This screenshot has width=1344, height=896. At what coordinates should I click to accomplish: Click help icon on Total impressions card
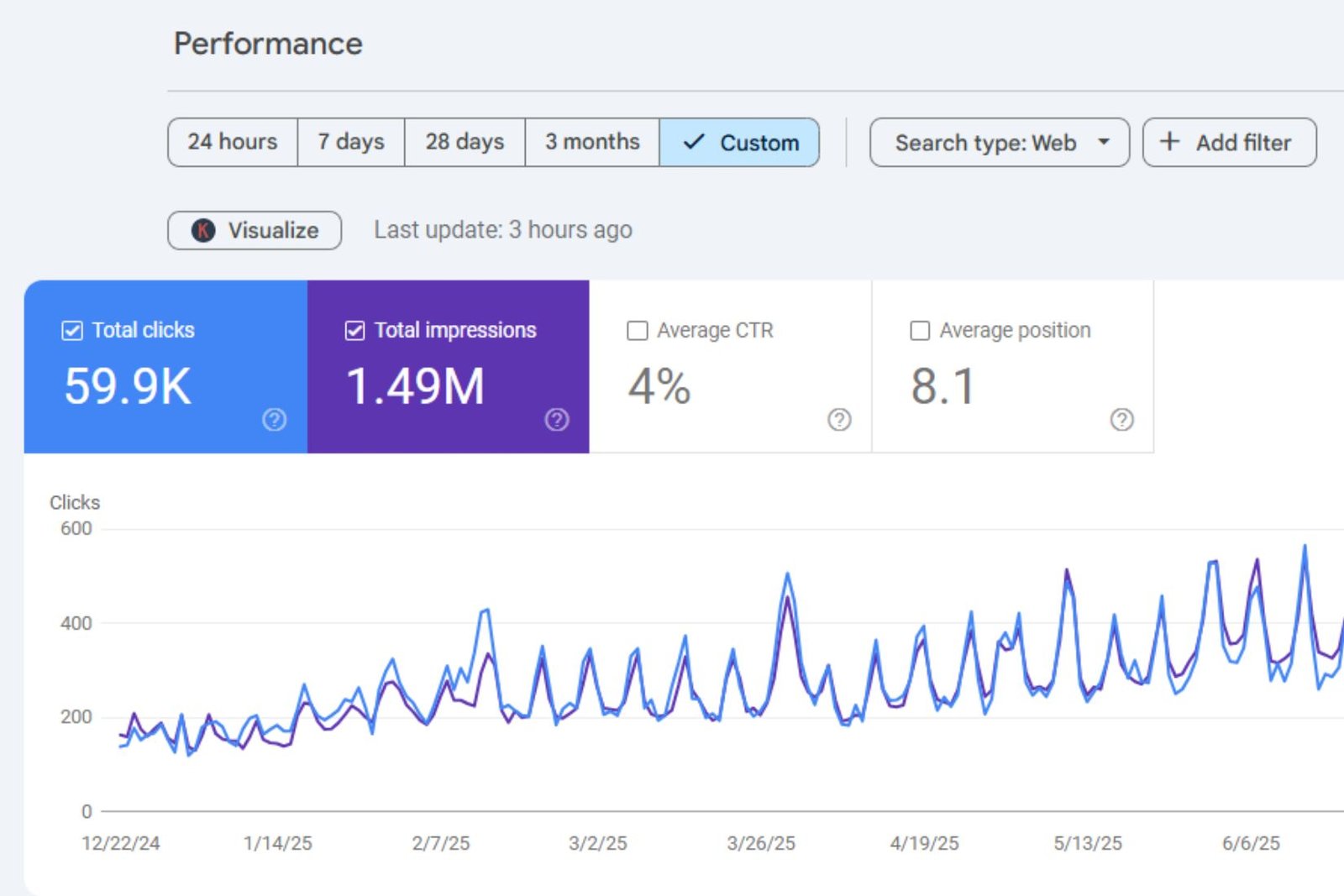[x=556, y=419]
